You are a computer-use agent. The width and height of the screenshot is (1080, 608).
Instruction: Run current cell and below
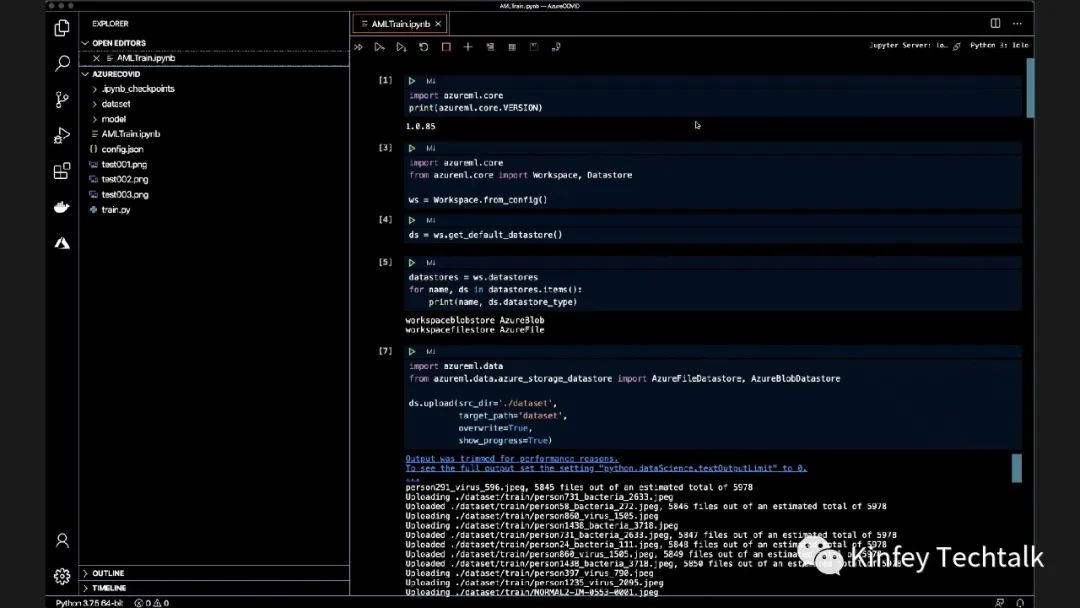pos(401,47)
